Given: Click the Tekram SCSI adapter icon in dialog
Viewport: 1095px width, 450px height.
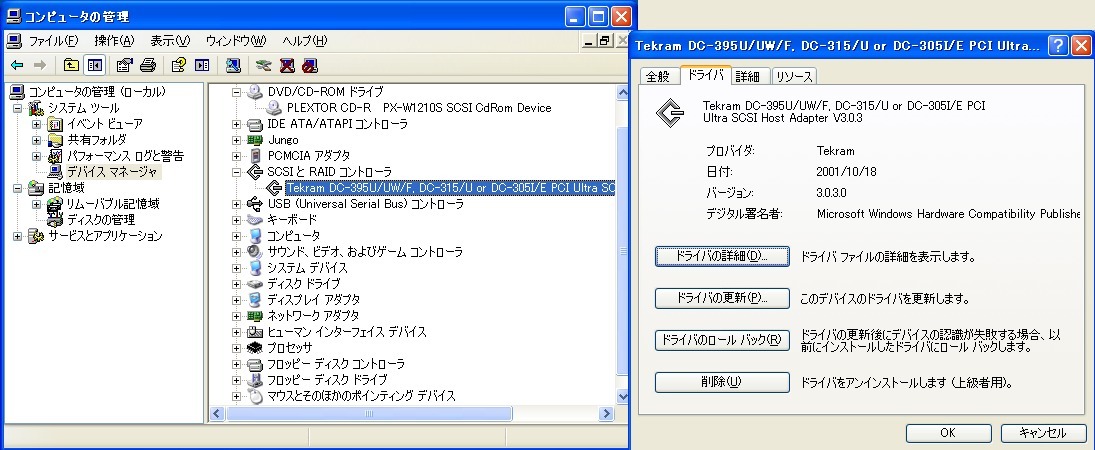Looking at the screenshot, I should coord(670,112).
